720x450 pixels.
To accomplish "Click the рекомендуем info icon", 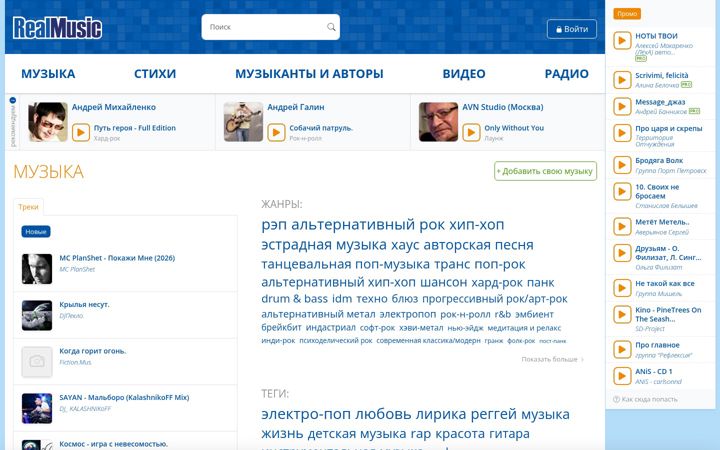I will [x=13, y=100].
